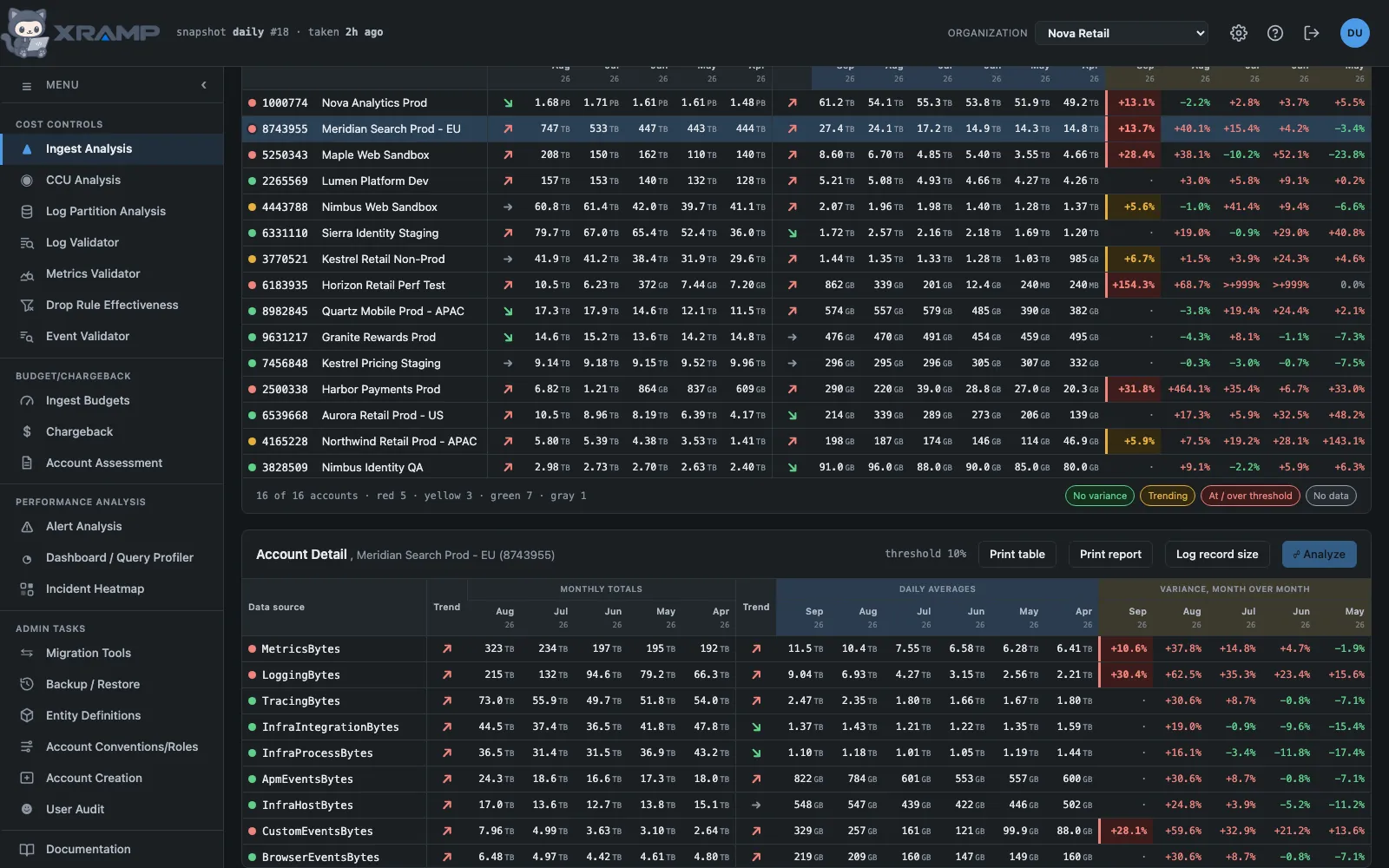Toggle the Trending legend filter
The image size is (1389, 868).
1168,496
